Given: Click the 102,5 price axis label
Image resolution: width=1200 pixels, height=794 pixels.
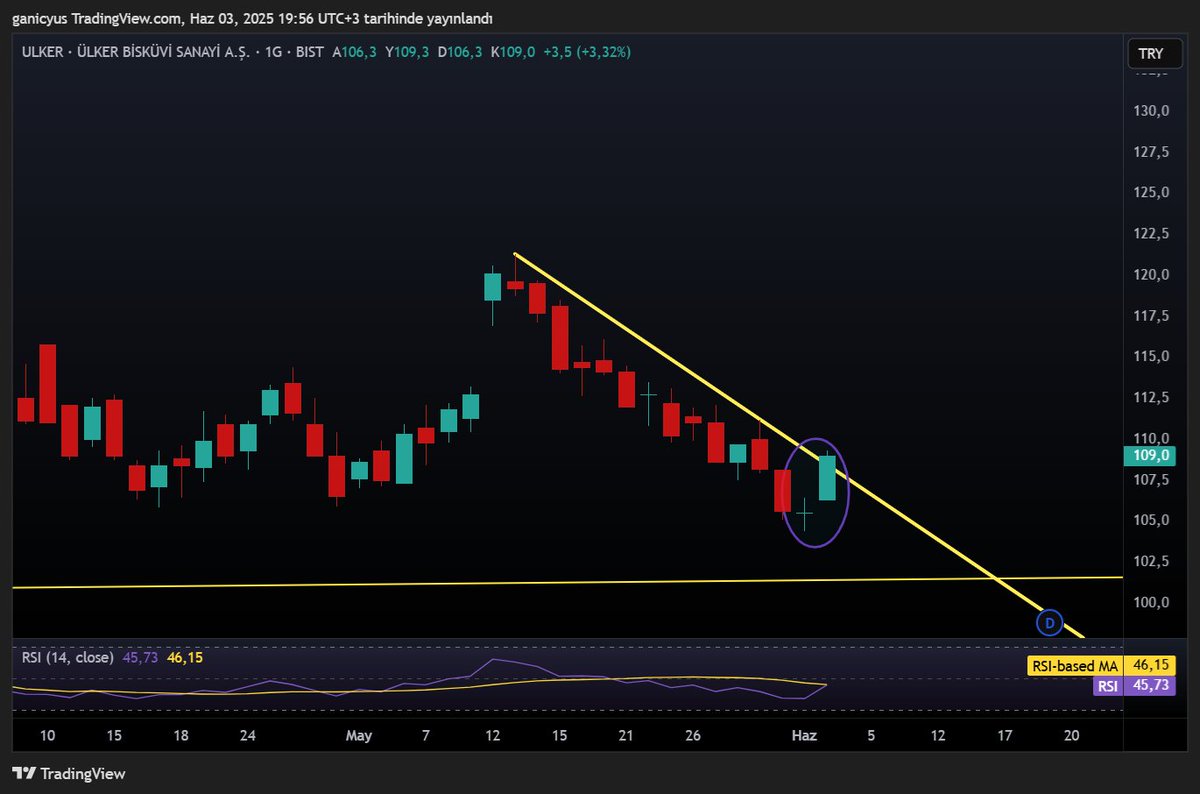Looking at the screenshot, I should 1151,561.
